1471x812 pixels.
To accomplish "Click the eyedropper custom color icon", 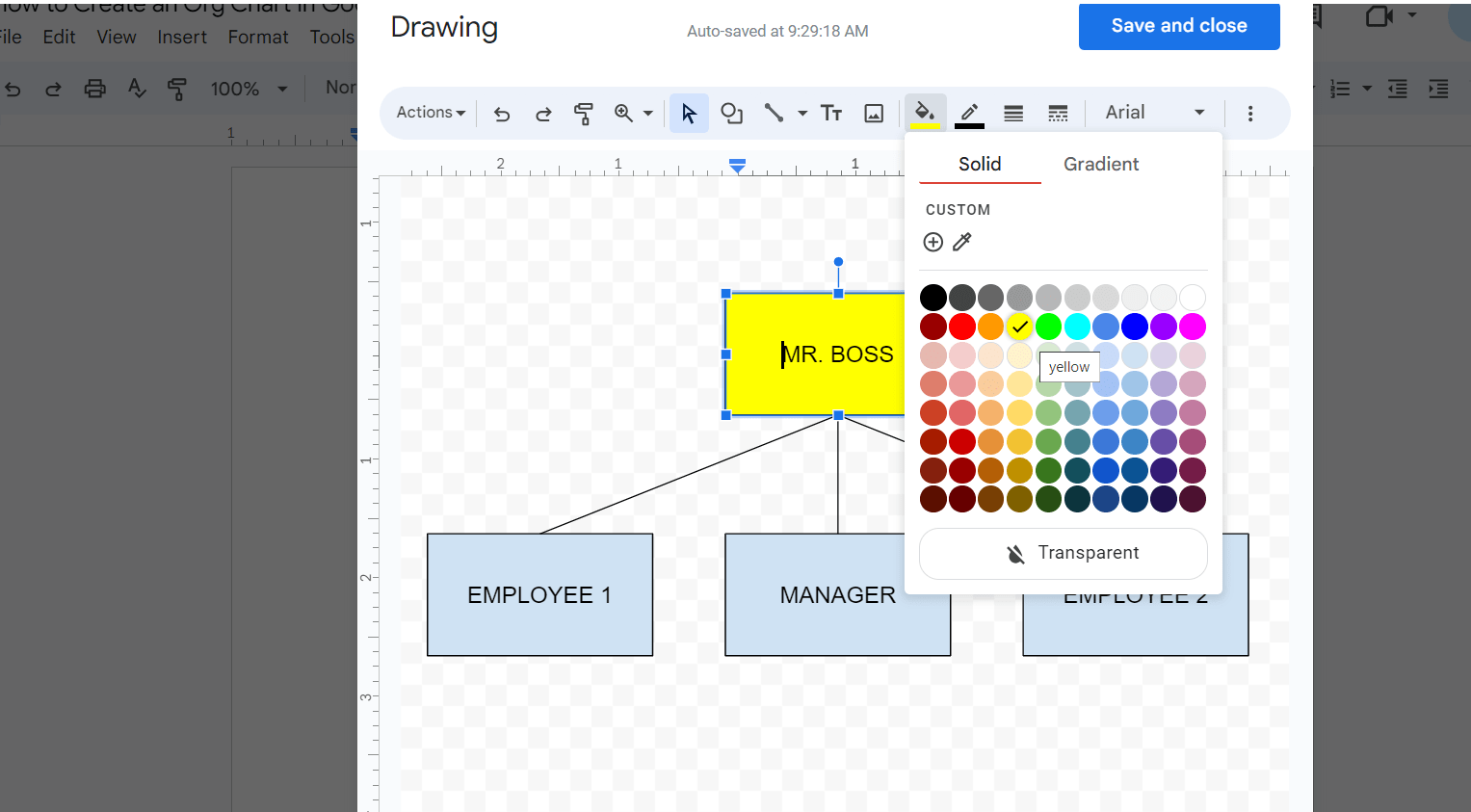I will (962, 242).
